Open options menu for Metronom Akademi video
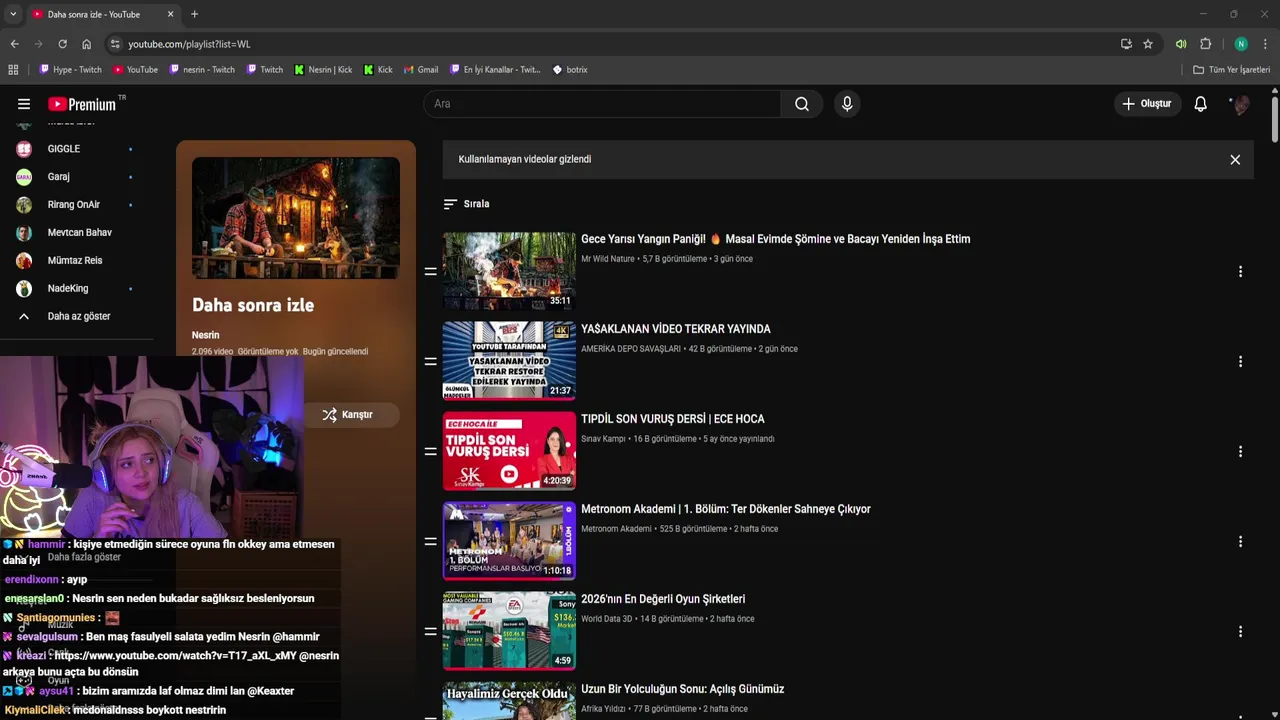This screenshot has width=1280, height=720. (x=1240, y=542)
